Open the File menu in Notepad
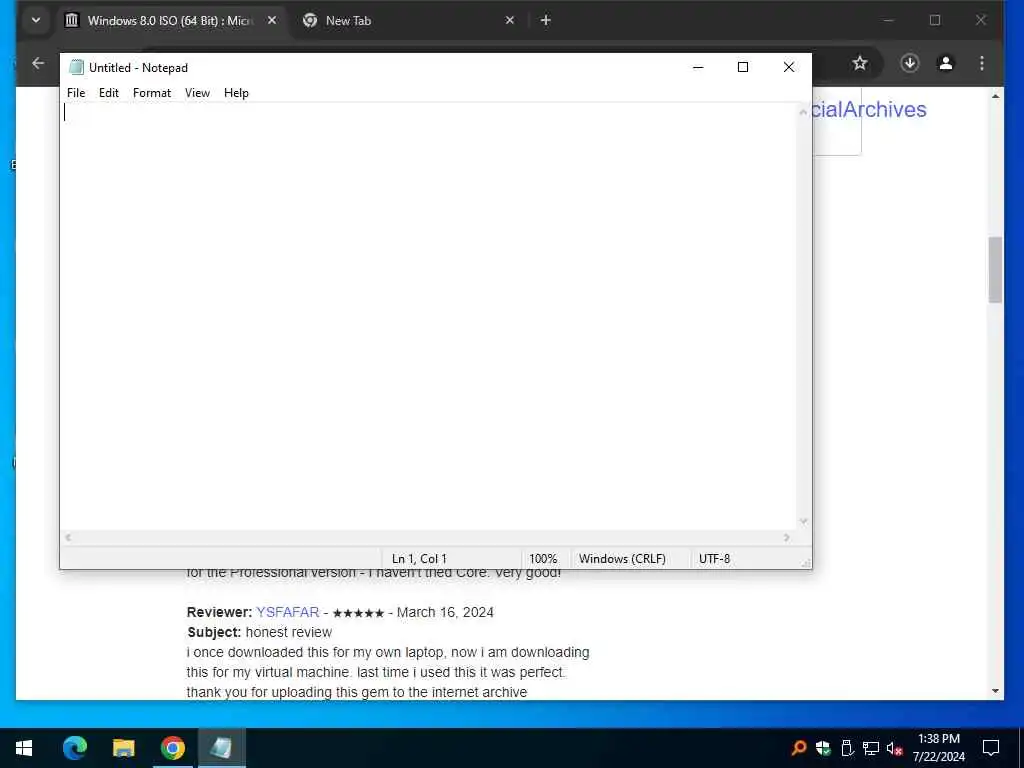 76,93
